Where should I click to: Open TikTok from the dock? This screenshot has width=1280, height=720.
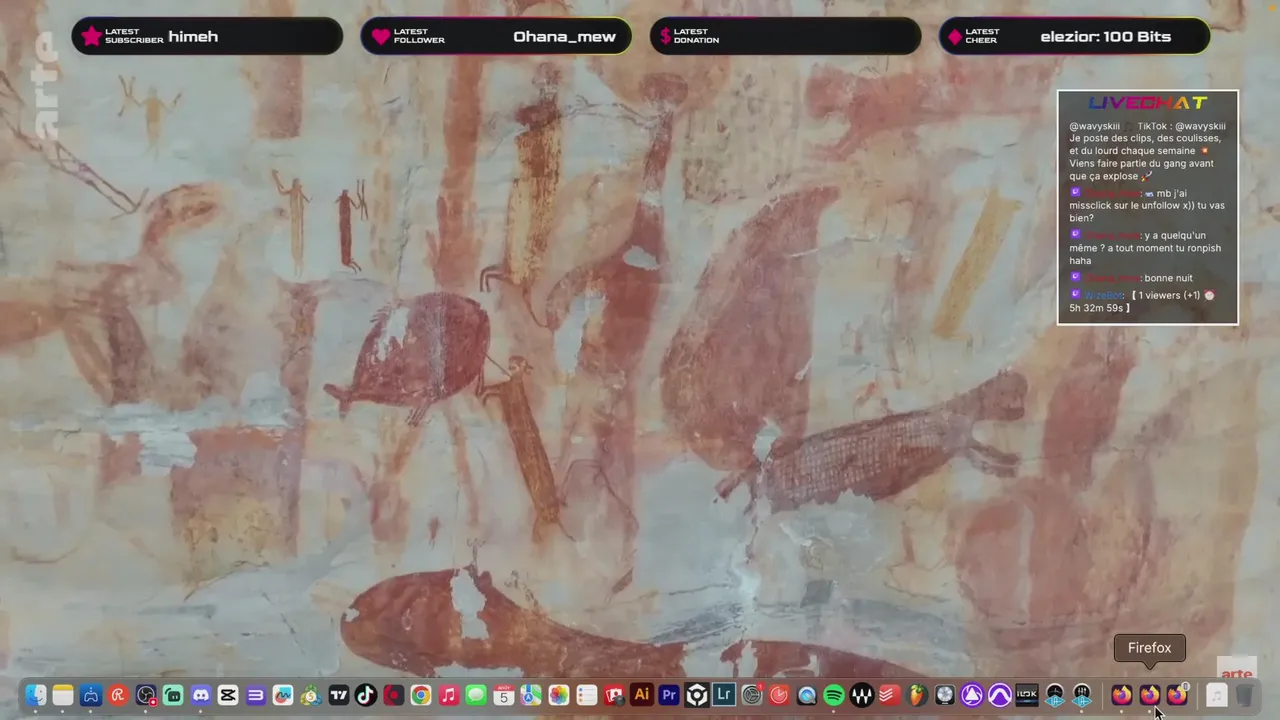coord(366,695)
